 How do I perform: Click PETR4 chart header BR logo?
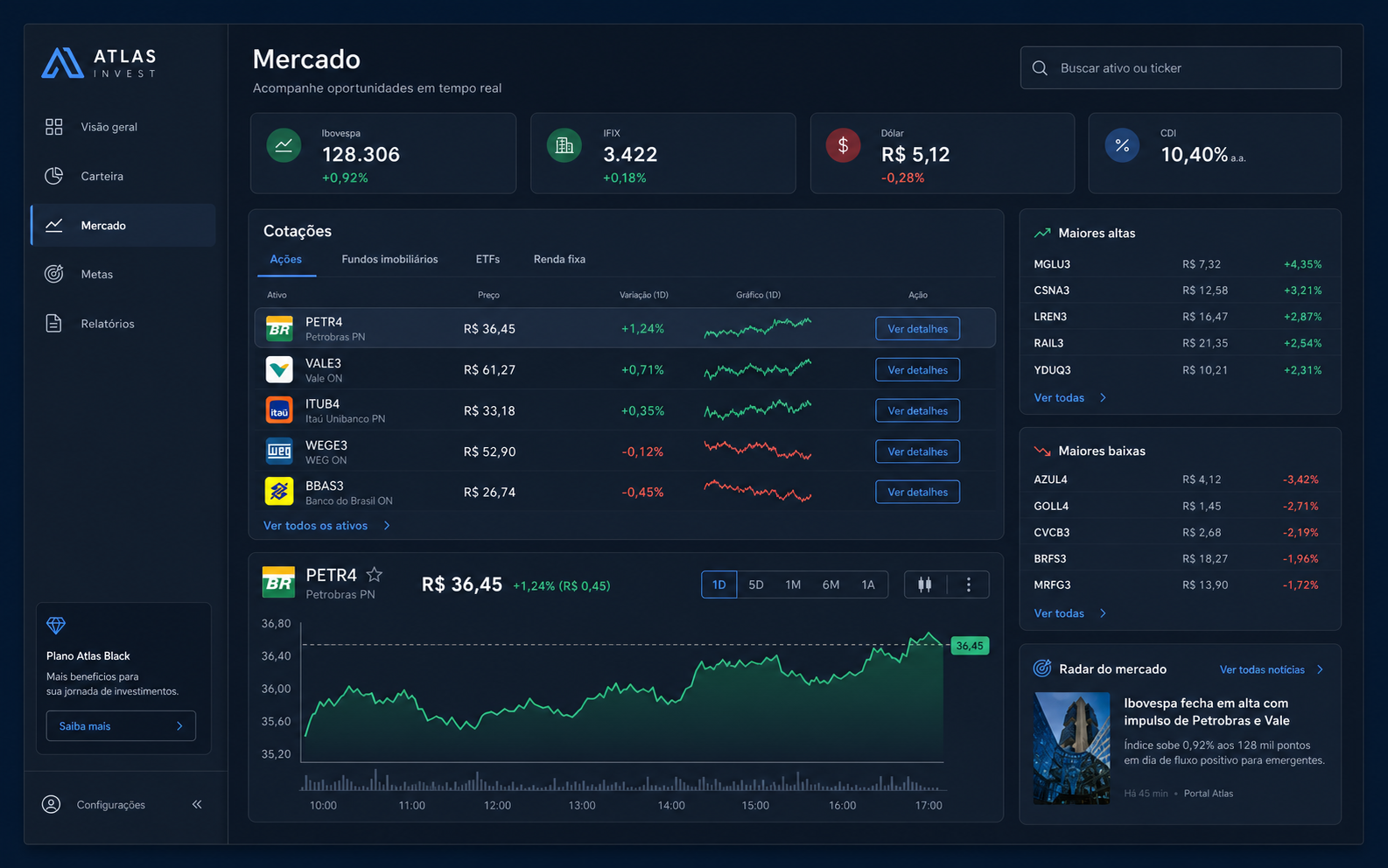click(279, 583)
